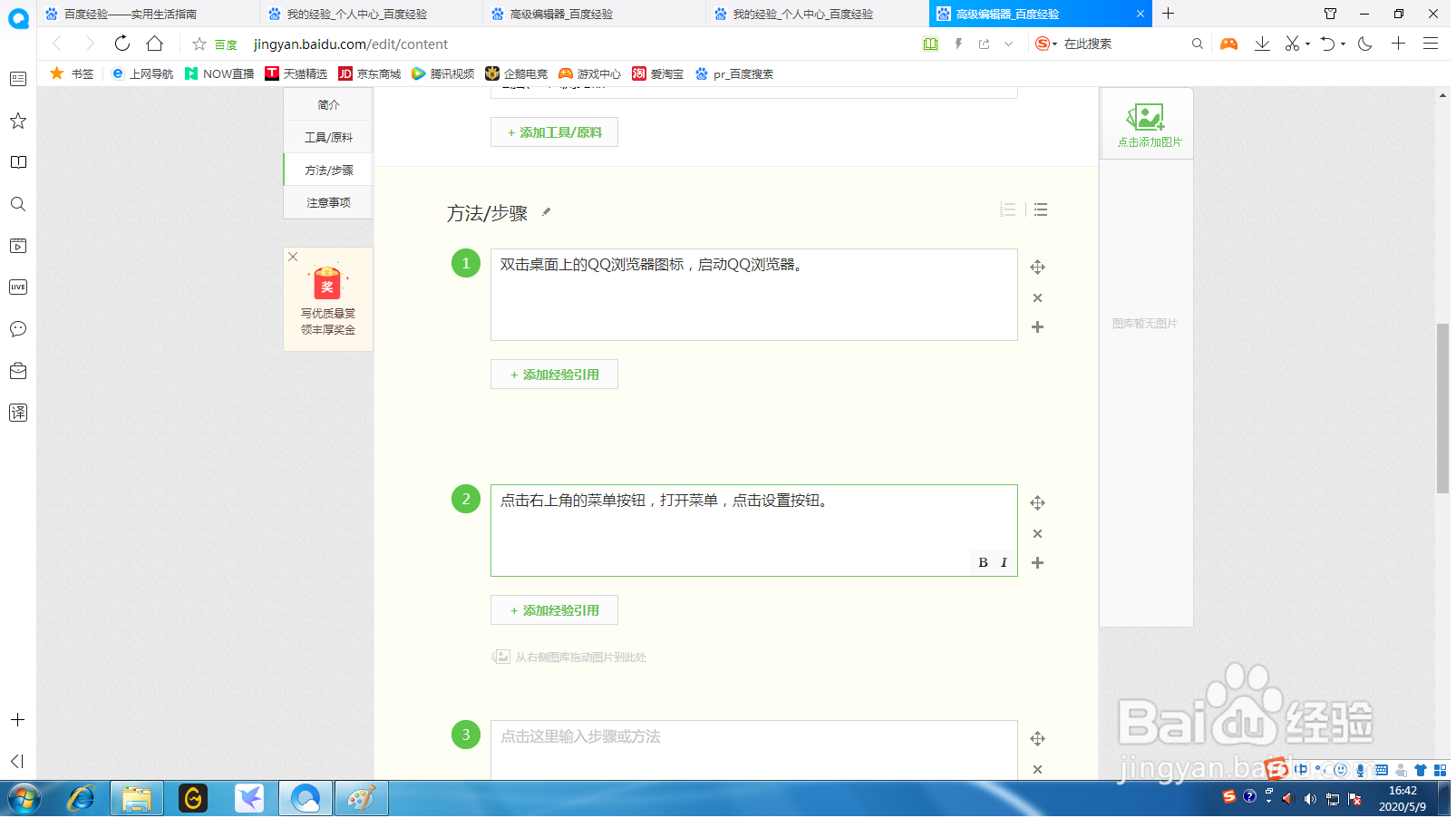Launch the screenshot scissors tool
The width and height of the screenshot is (1456, 818).
1291,43
